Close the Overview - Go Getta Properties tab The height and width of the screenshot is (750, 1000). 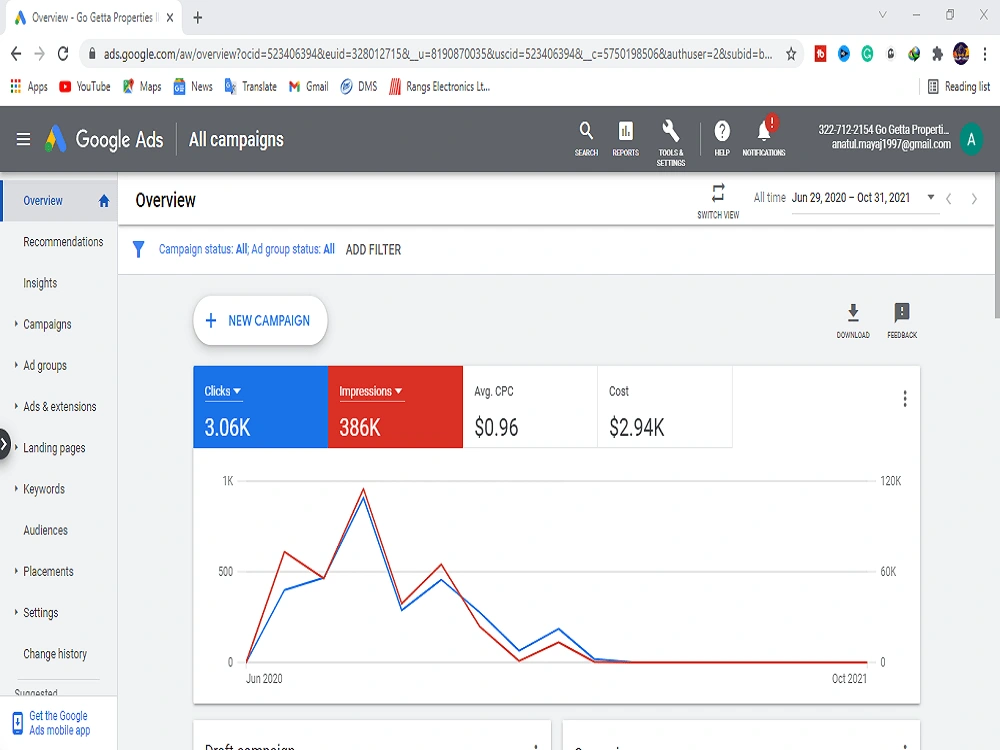click(x=170, y=18)
